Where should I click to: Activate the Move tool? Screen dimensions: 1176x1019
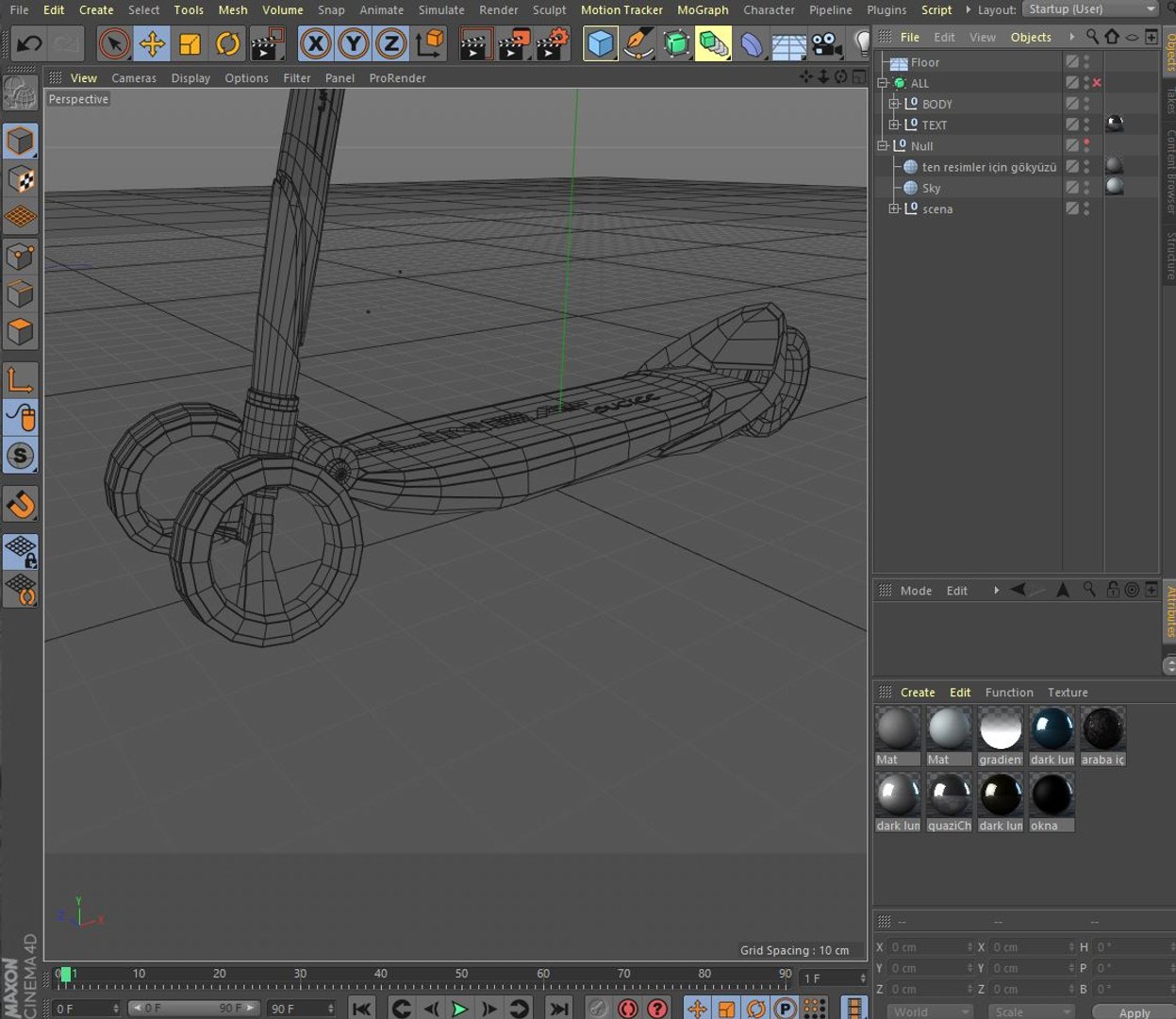(x=152, y=43)
